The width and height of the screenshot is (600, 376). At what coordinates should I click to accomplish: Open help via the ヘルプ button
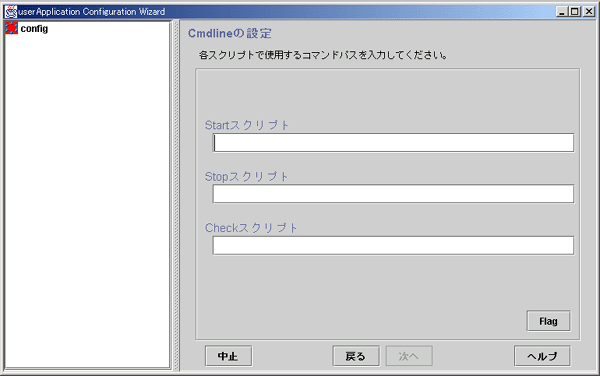(x=542, y=356)
